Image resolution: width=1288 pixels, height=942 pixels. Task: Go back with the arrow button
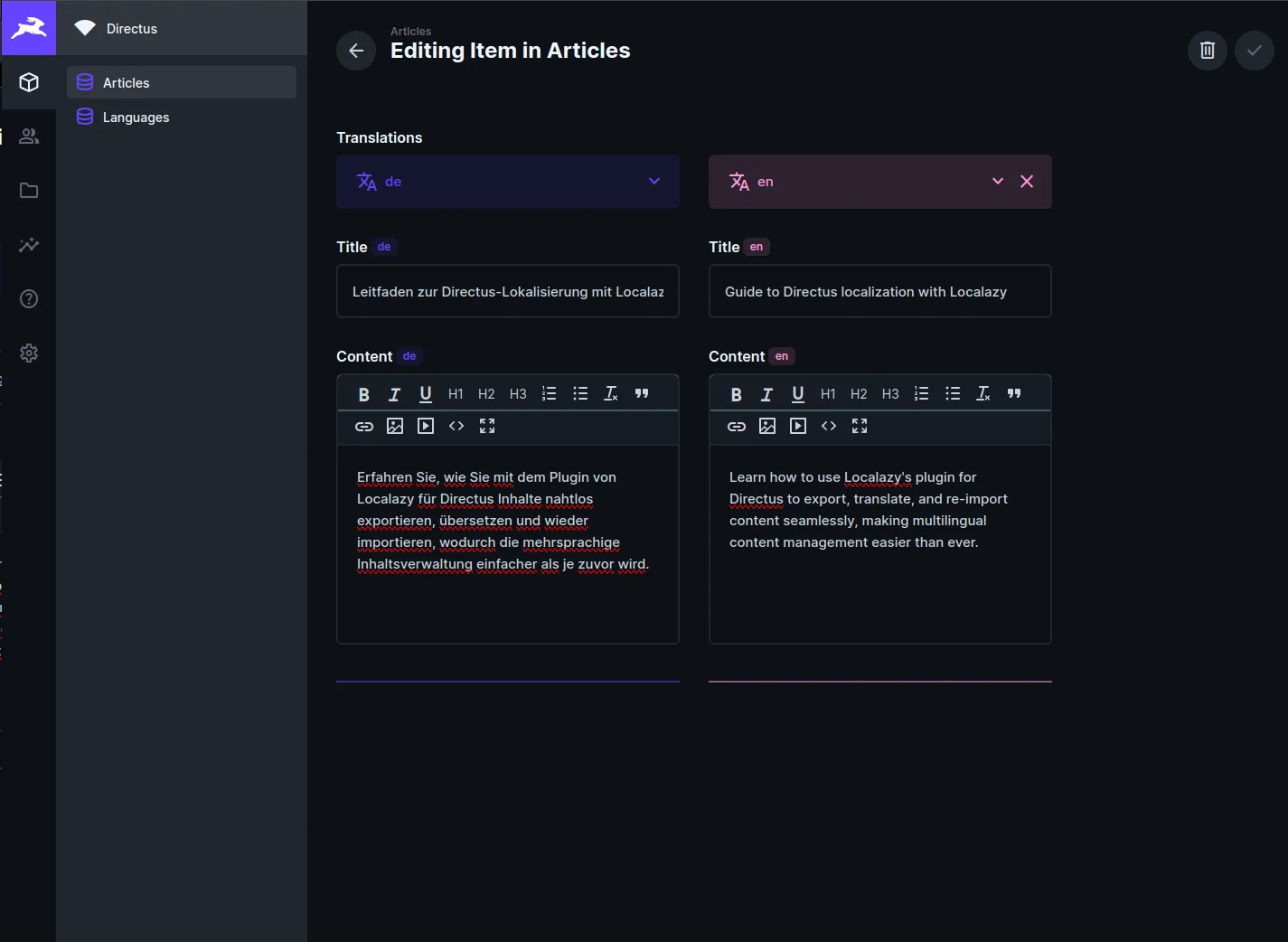(356, 51)
